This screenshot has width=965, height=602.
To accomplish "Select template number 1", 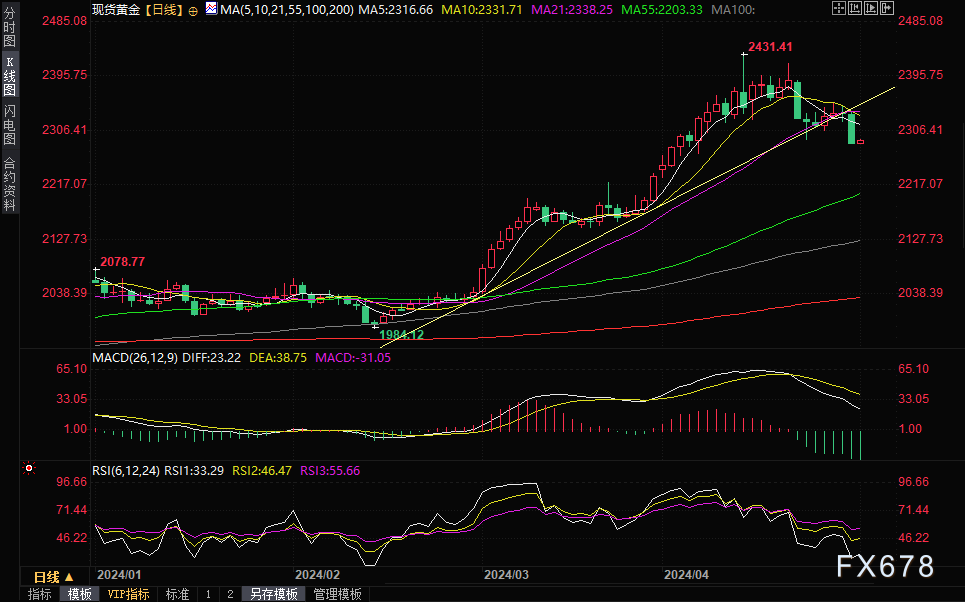I will tap(208, 594).
